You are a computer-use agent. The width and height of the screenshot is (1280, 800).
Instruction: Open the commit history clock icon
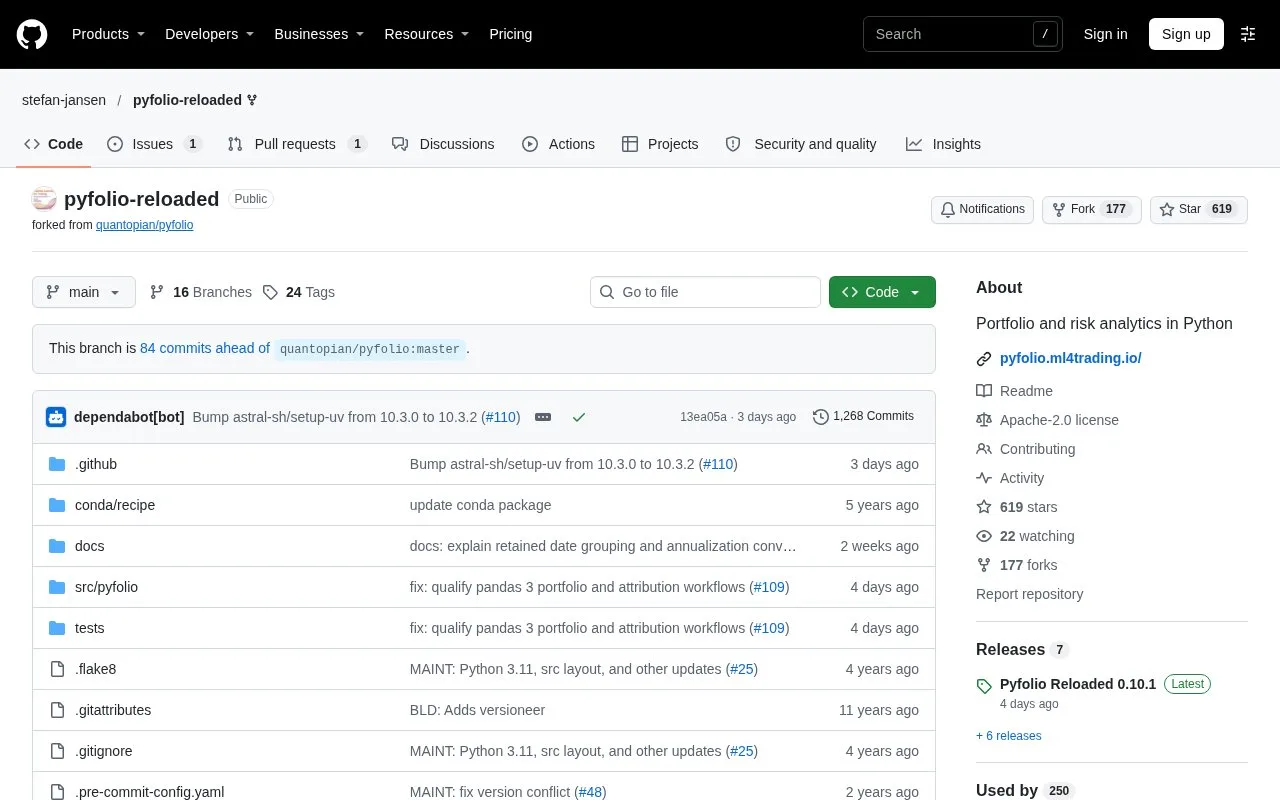click(x=821, y=417)
